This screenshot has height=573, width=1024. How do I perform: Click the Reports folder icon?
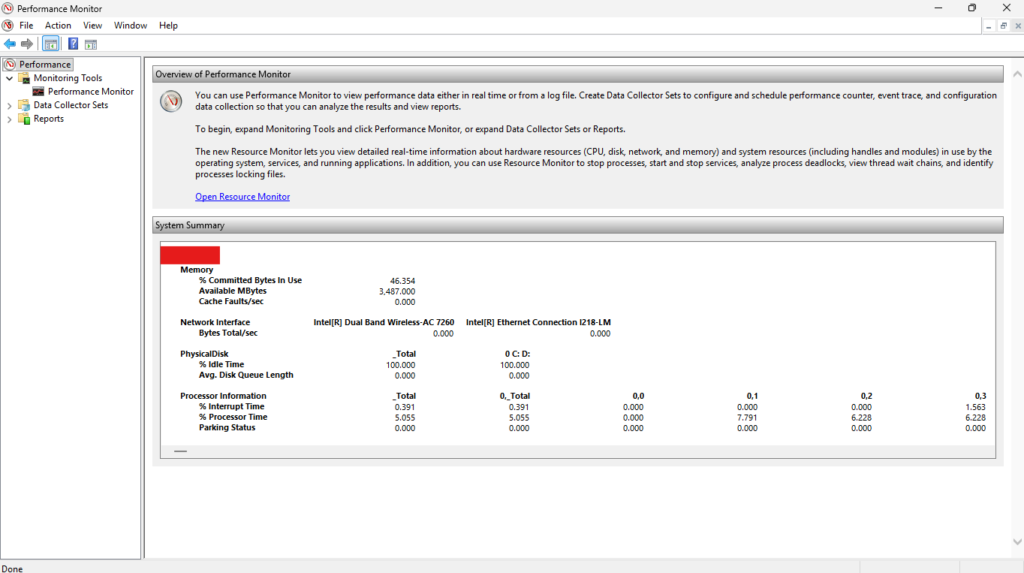(24, 119)
